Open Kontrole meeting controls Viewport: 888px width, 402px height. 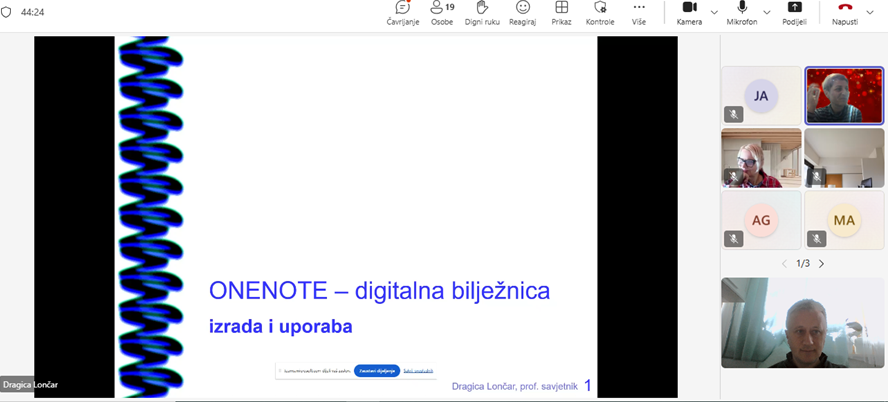[x=600, y=13]
